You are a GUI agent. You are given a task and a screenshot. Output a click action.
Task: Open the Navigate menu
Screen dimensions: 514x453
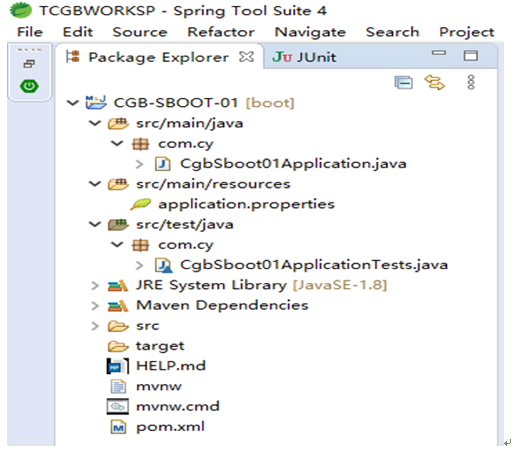pyautogui.click(x=310, y=33)
